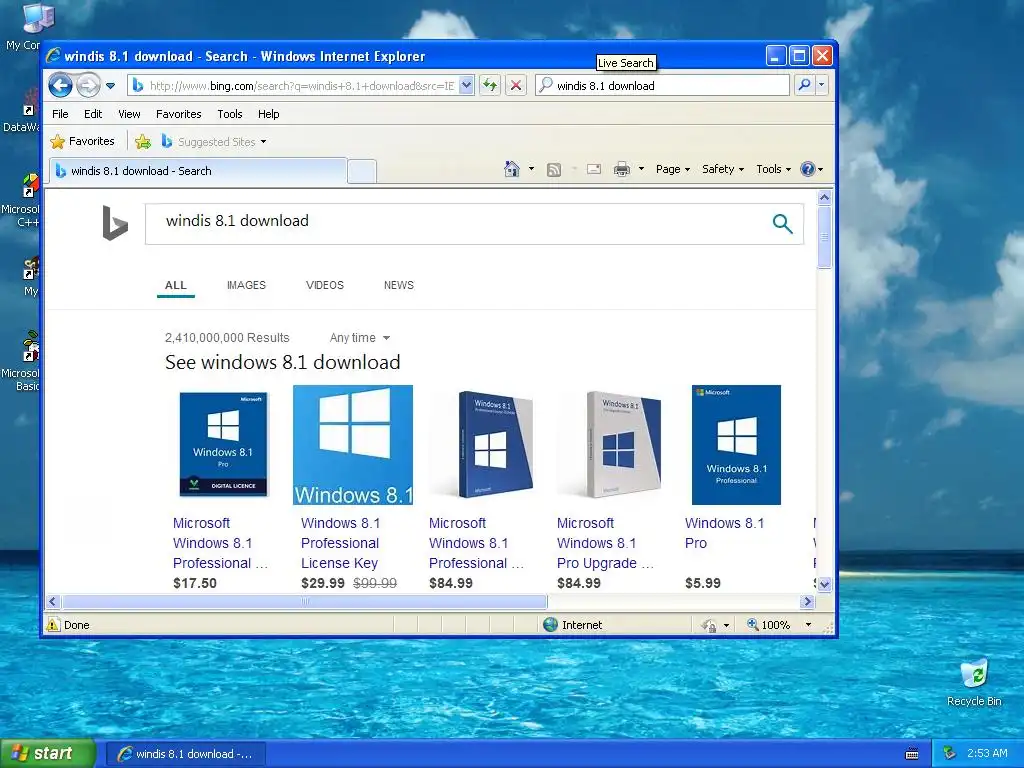Click the blue Help question mark icon
The height and width of the screenshot is (768, 1024).
coord(808,169)
